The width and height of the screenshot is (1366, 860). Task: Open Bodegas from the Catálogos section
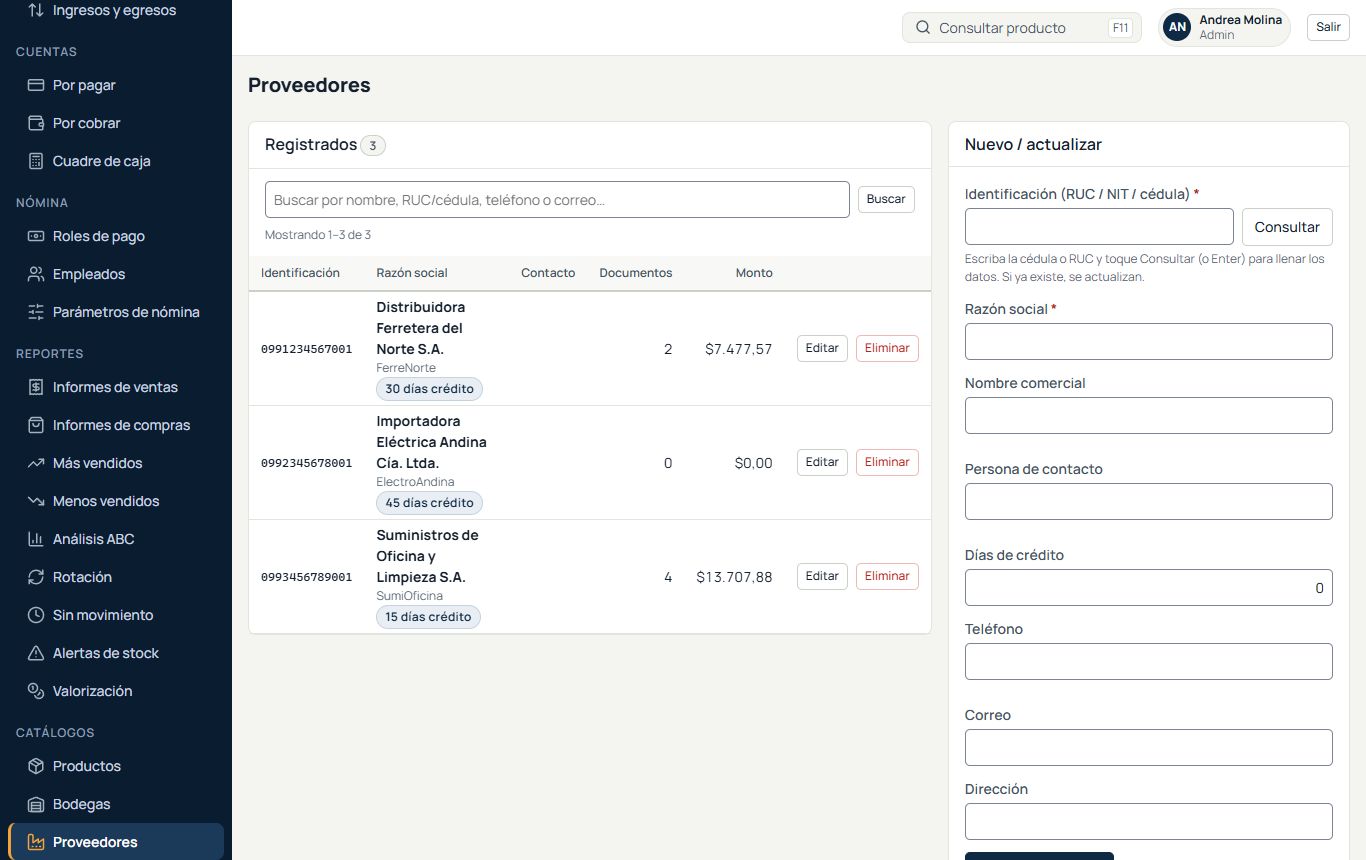(x=116, y=804)
